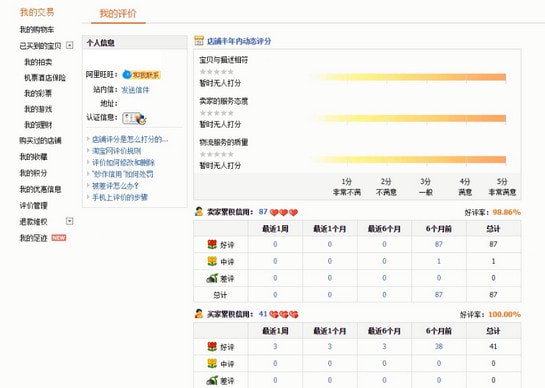545x388 pixels.
Task: Click the yellow flower 中评 icon in seller table
Action: coord(212,261)
